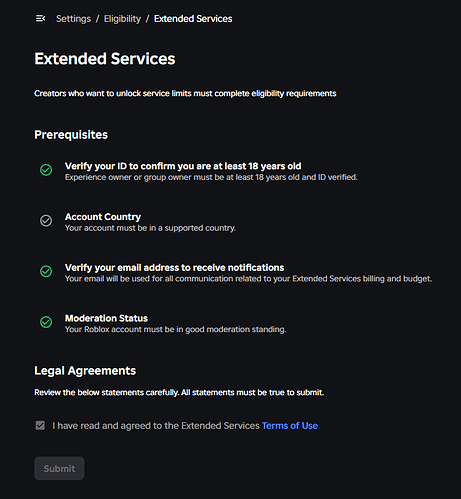Click the 'I have read and agreed' label
The image size is (461, 499).
156,426
